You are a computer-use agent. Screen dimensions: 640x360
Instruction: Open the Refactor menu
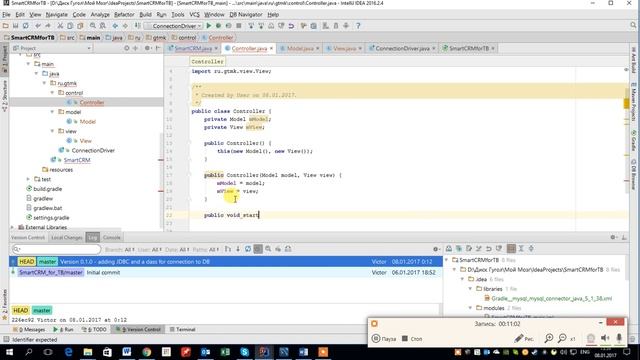click(124, 14)
